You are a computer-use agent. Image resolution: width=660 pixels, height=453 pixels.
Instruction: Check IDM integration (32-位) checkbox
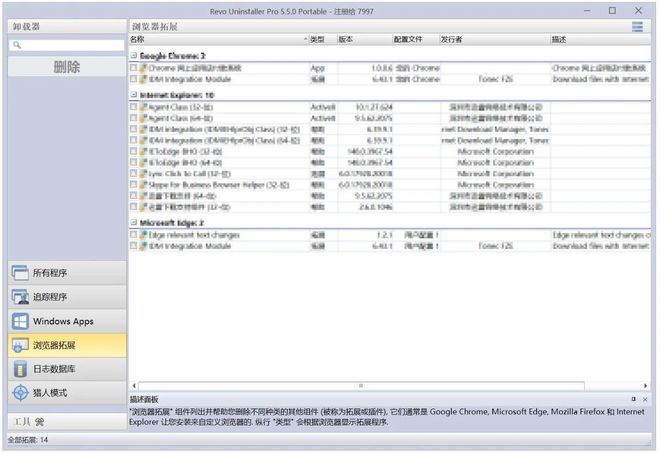(133, 129)
